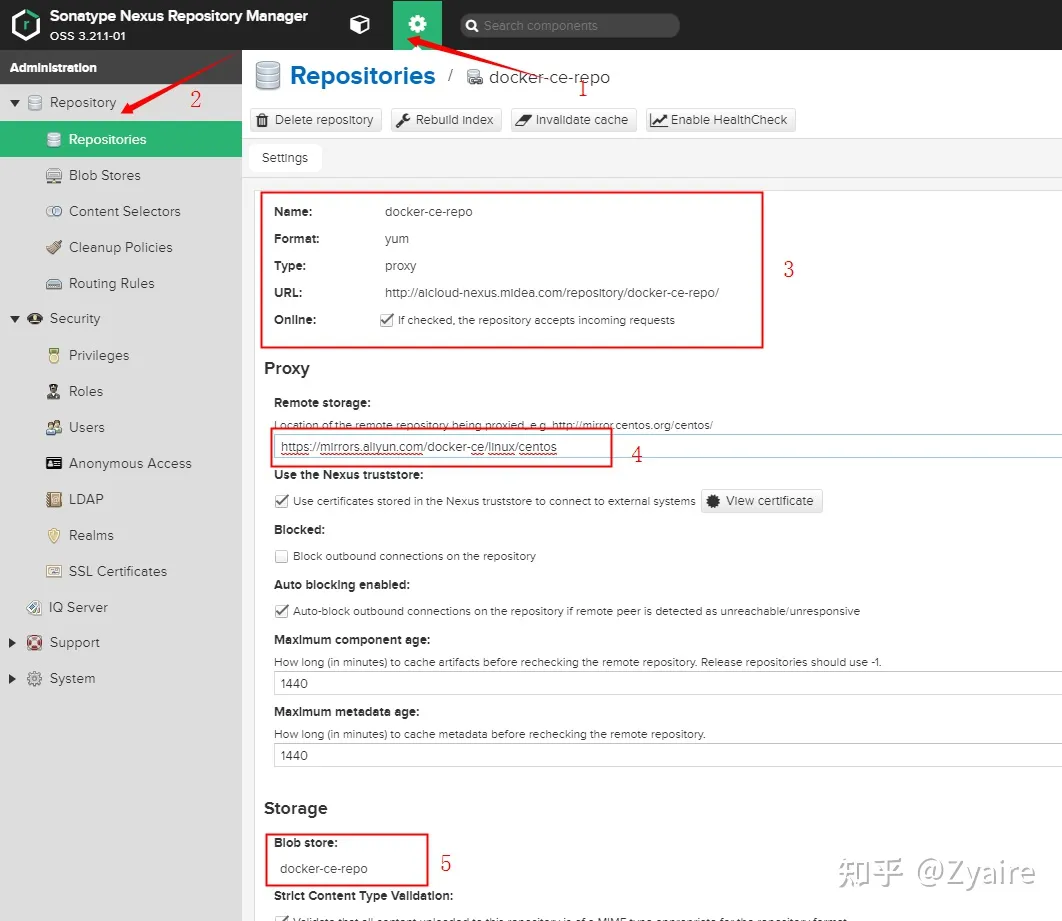1062x921 pixels.
Task: Toggle Auto-block outbound connections checkbox
Action: point(282,612)
